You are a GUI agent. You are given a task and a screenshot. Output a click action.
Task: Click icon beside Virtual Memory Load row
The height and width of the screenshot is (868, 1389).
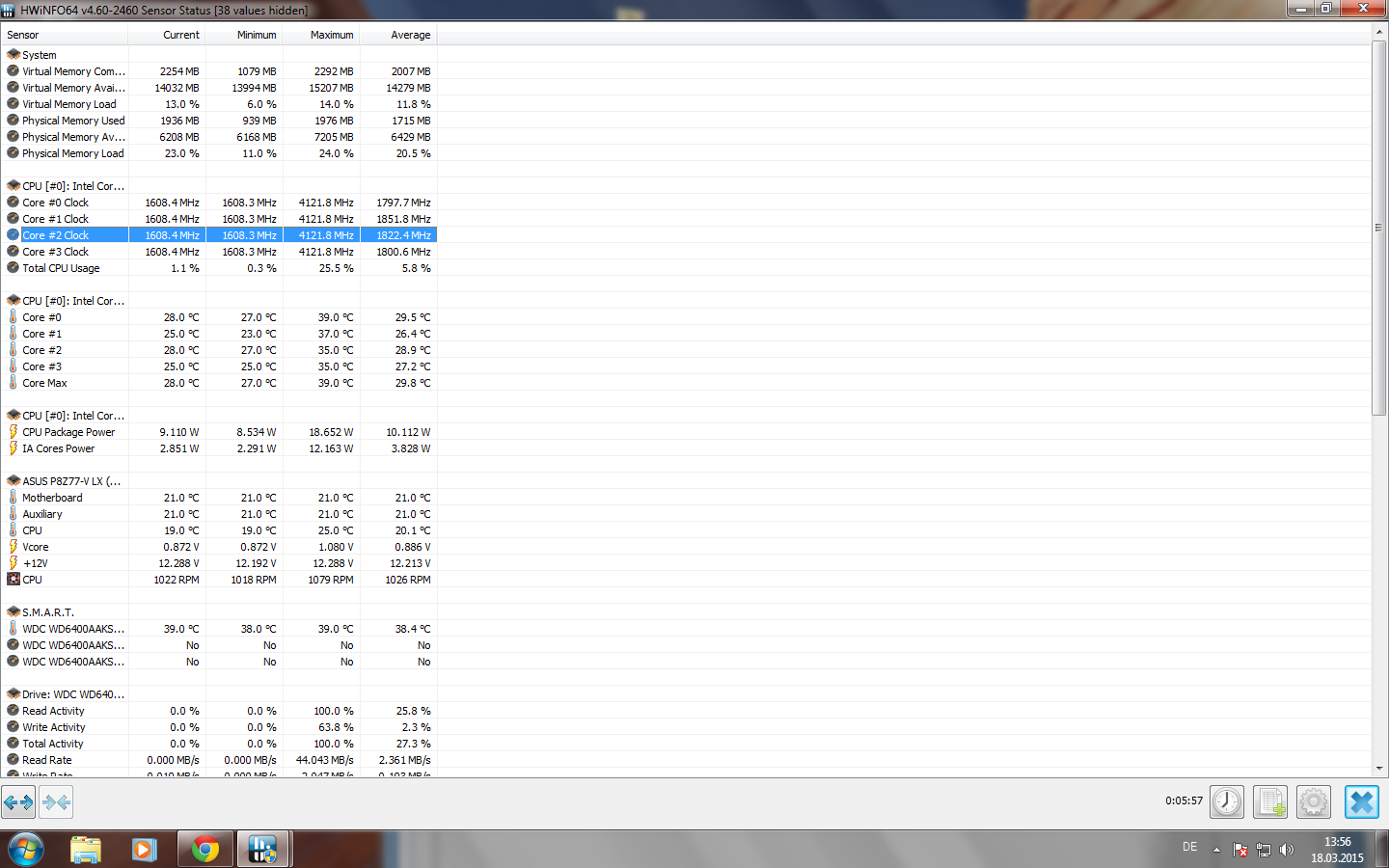[x=13, y=103]
